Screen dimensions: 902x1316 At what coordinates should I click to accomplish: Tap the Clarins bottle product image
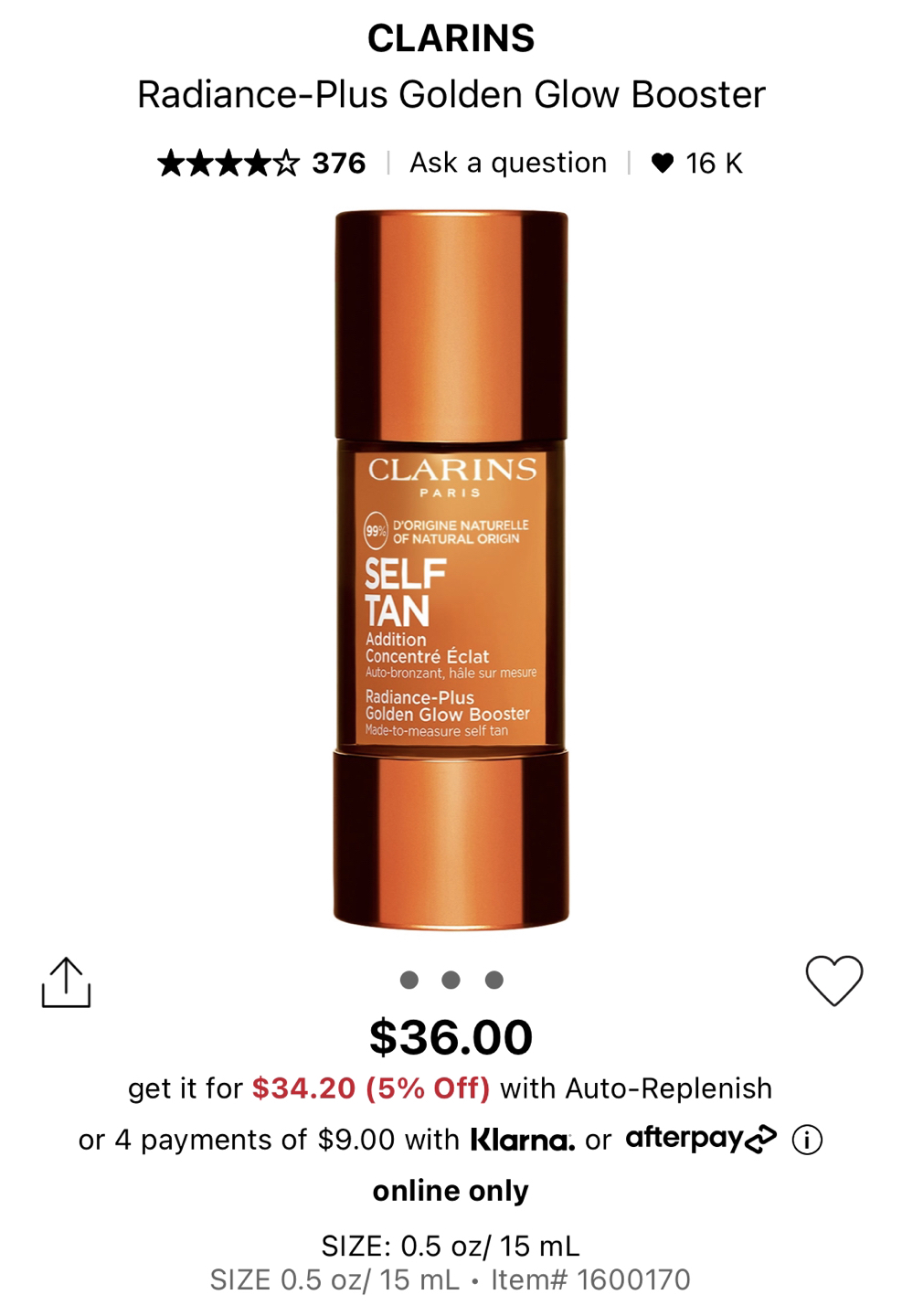(451, 570)
